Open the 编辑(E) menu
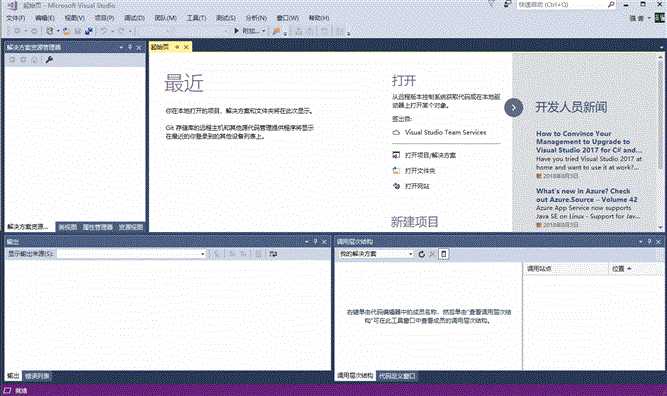This screenshot has height=396, width=667. (x=45, y=18)
